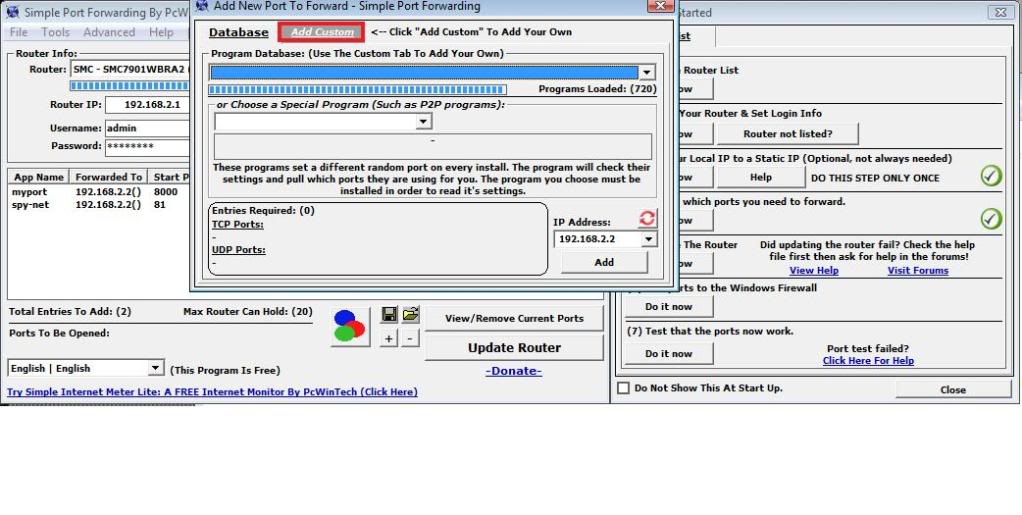
Task: Open the Tools menu
Action: (55, 33)
